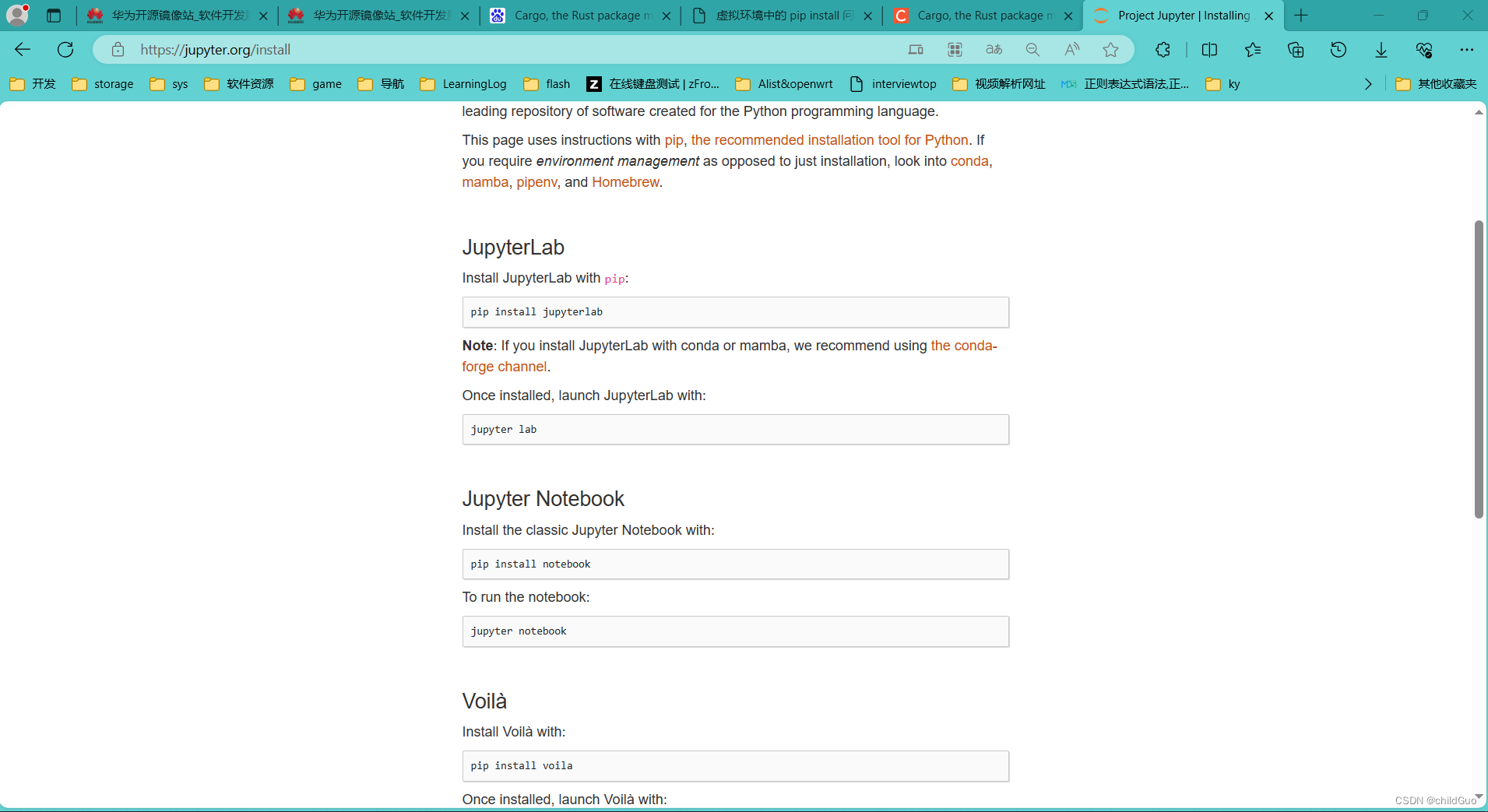Open the Tab actions menu

(53, 15)
